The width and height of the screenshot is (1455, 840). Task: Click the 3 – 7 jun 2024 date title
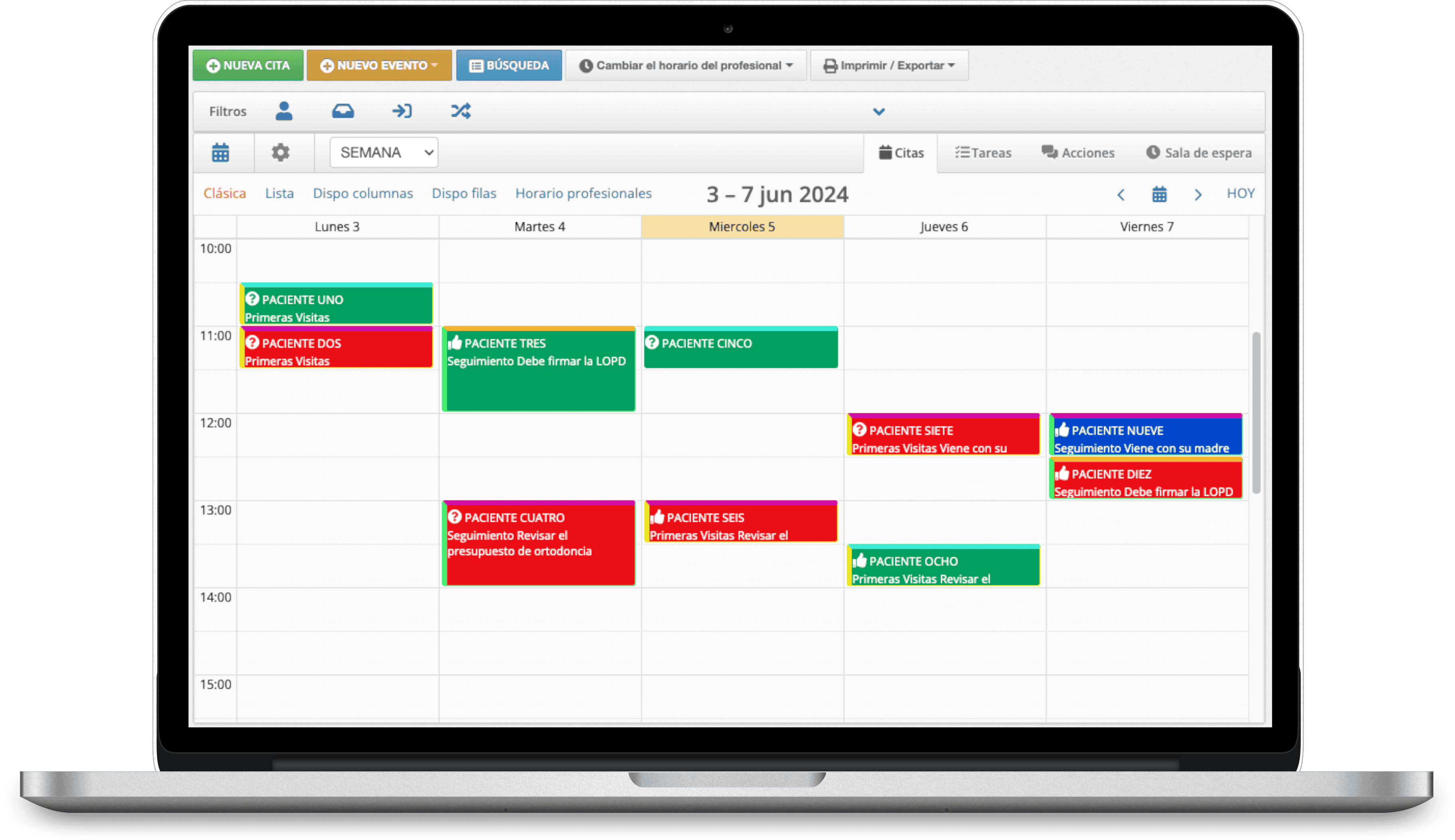click(x=777, y=194)
